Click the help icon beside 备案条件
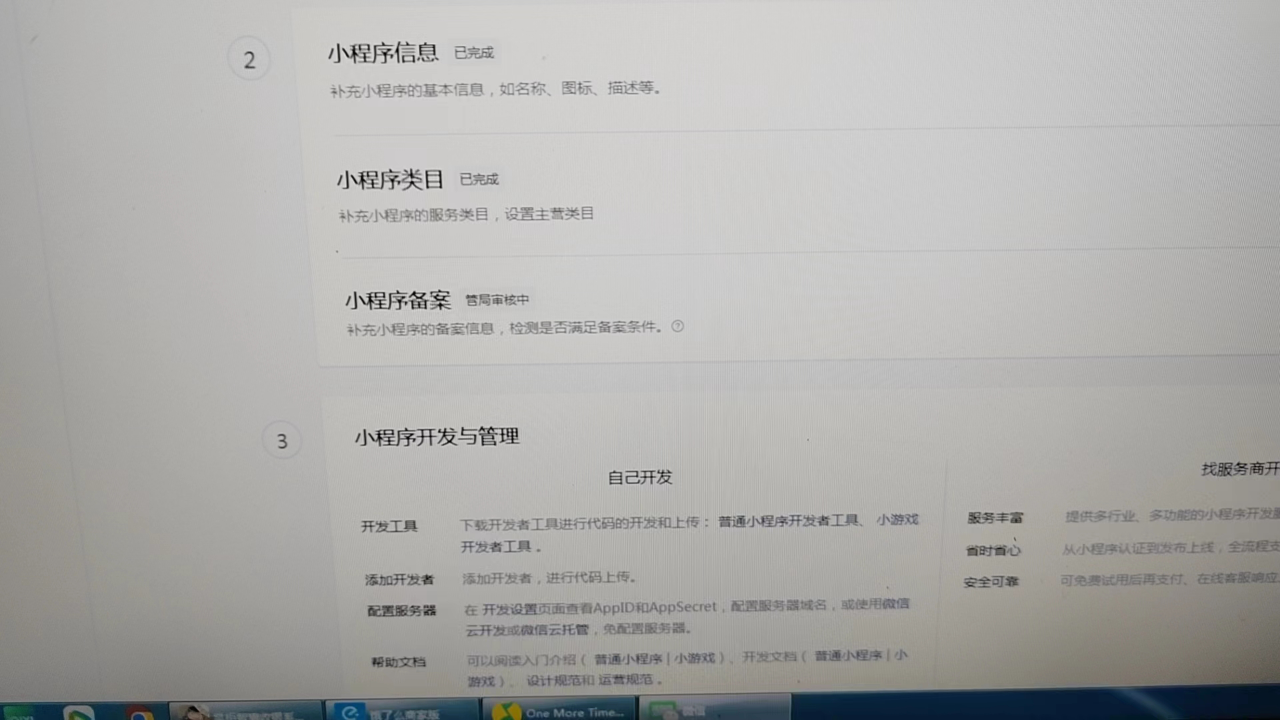1280x720 pixels. (678, 326)
